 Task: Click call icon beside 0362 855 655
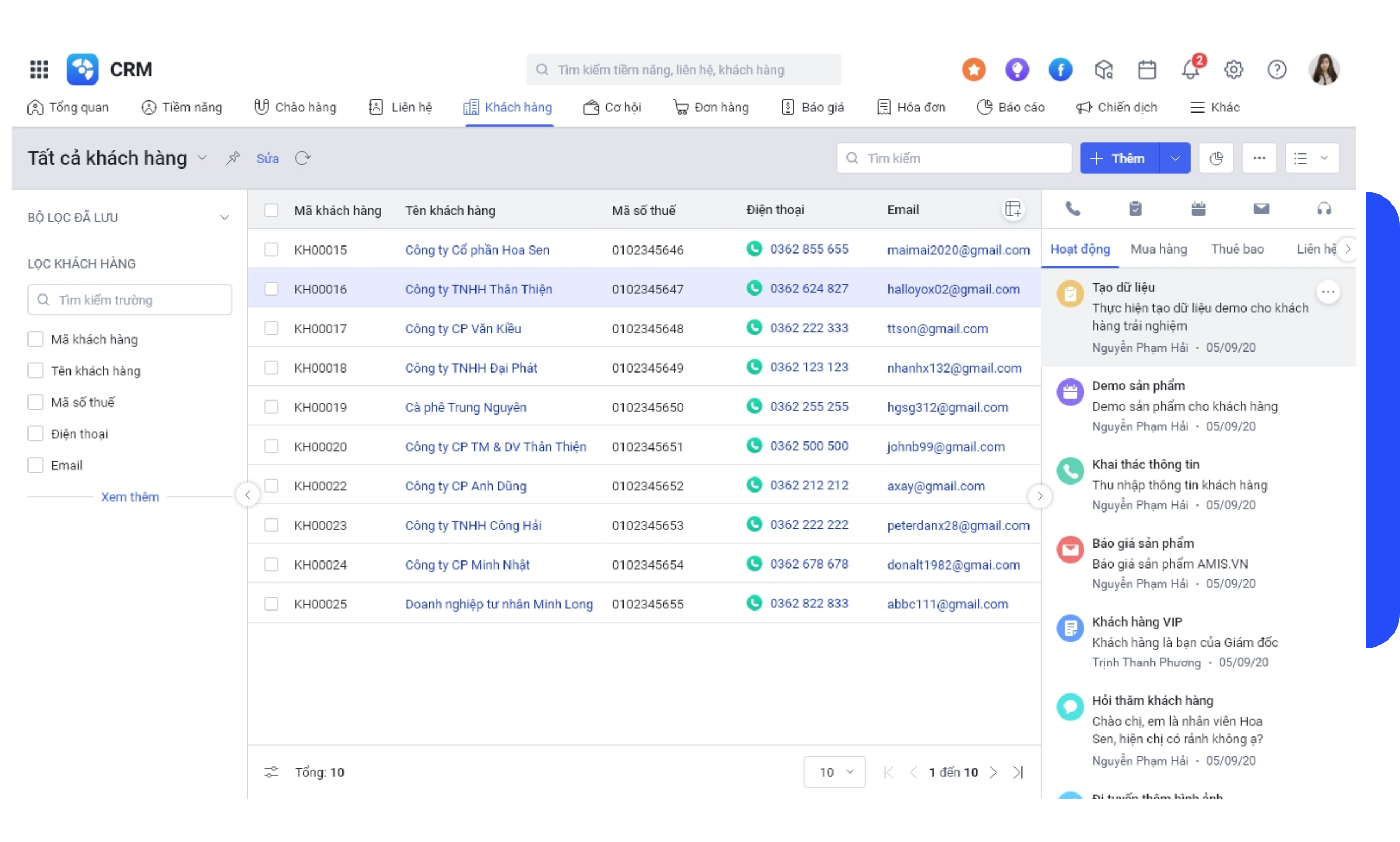[754, 249]
